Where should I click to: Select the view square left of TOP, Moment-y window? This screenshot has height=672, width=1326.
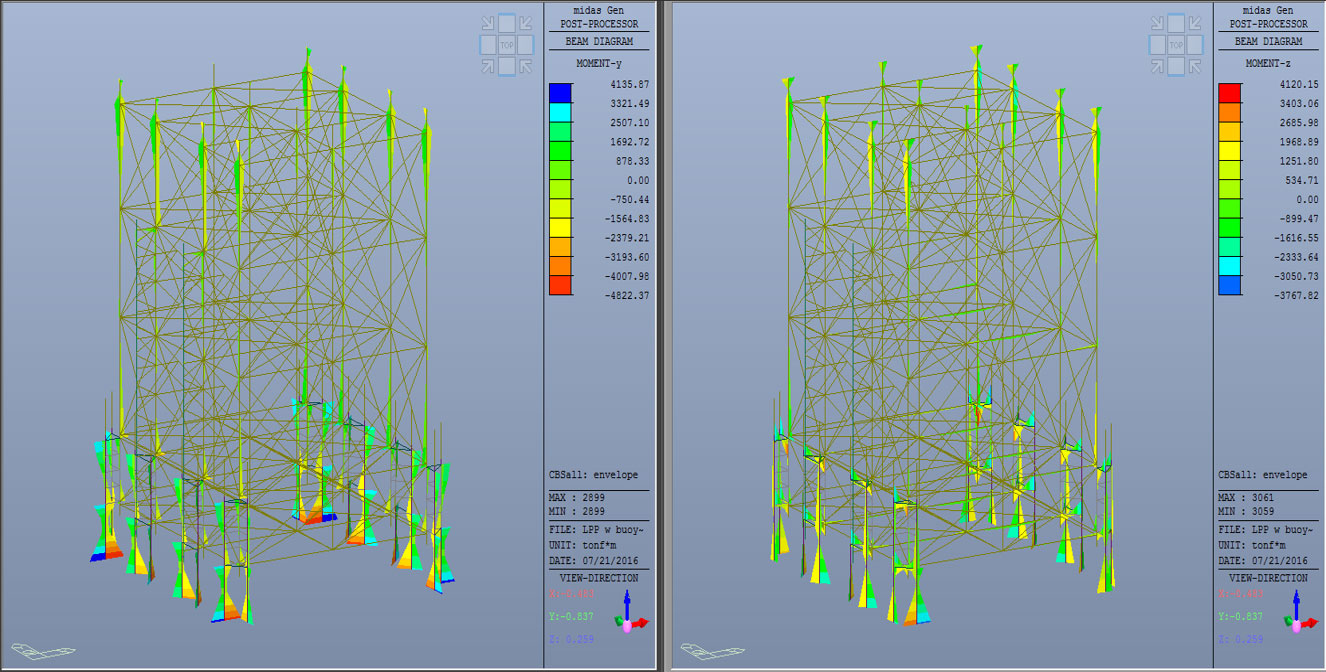487,45
